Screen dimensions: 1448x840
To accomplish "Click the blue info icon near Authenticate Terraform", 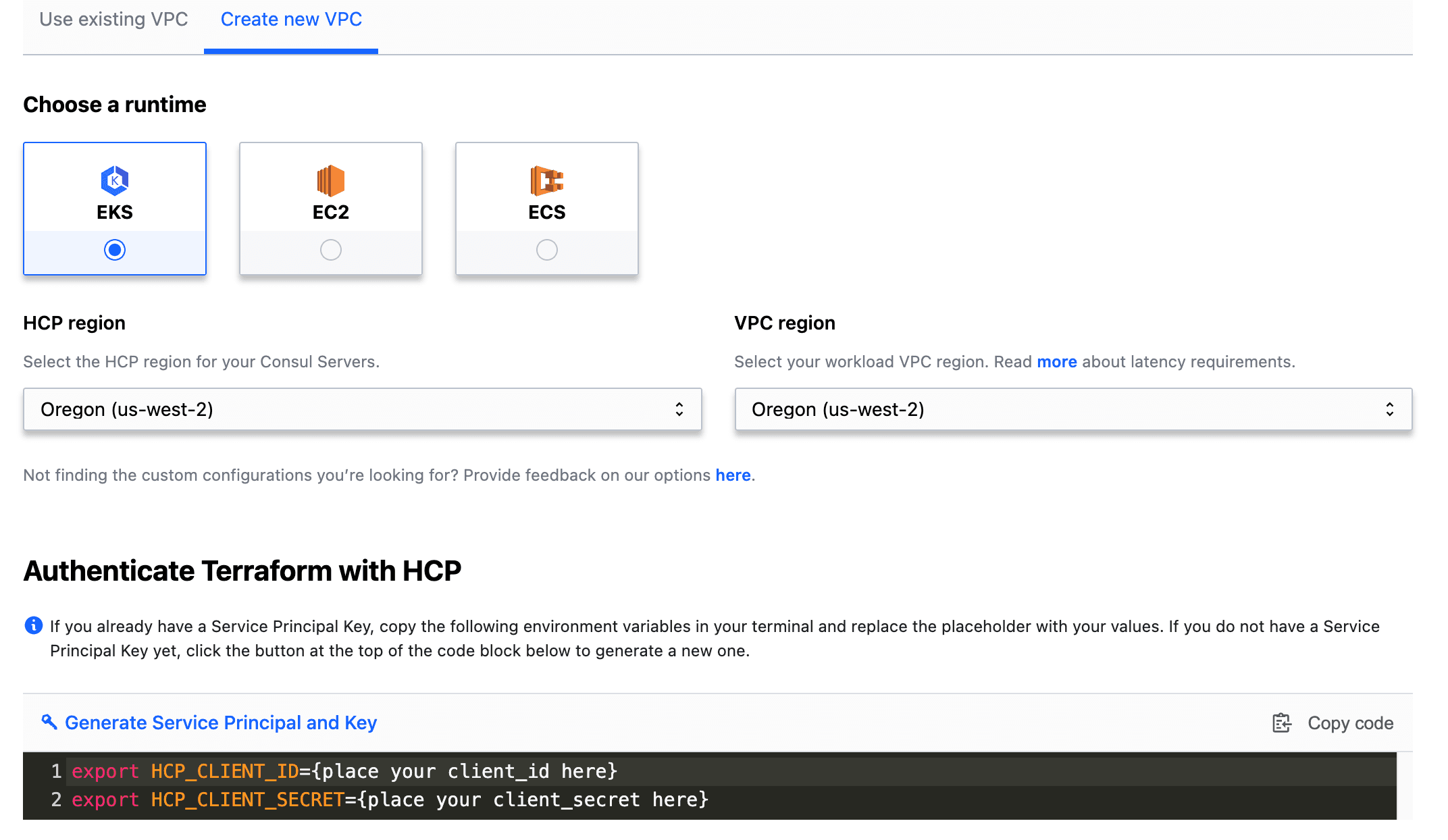I will [33, 626].
